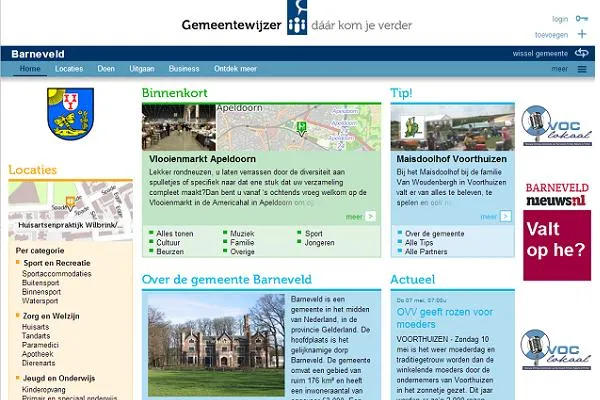Viewport: 600px width, 400px height.
Task: Click the wissel gemeente link
Action: pyautogui.click(x=540, y=54)
